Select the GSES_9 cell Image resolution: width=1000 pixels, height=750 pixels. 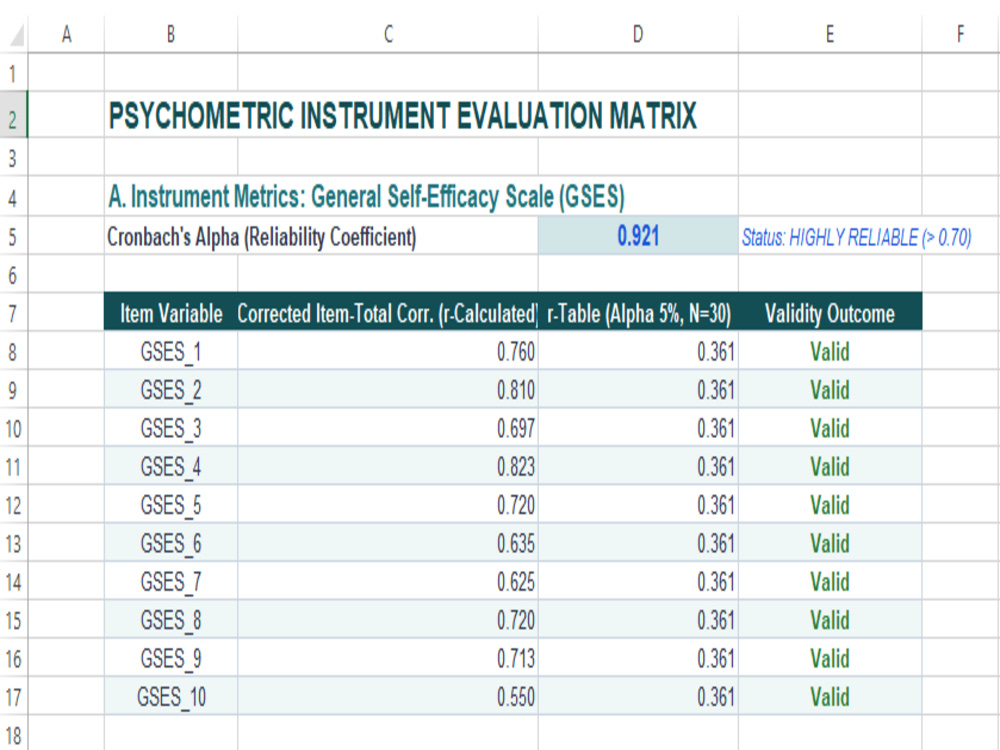pos(171,658)
